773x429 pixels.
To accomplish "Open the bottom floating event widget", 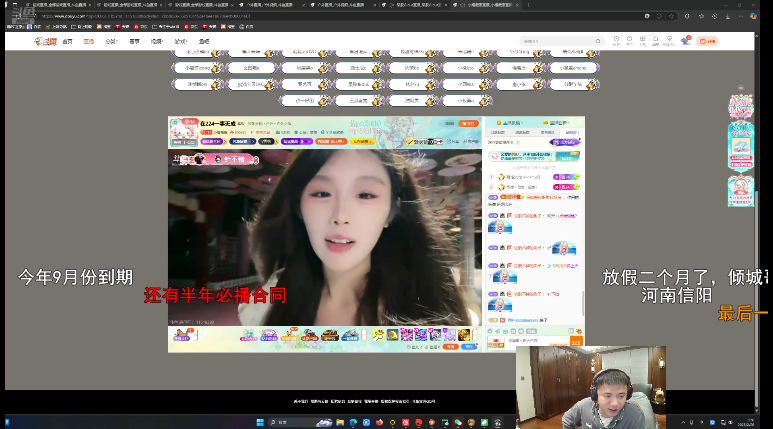I will point(741,191).
